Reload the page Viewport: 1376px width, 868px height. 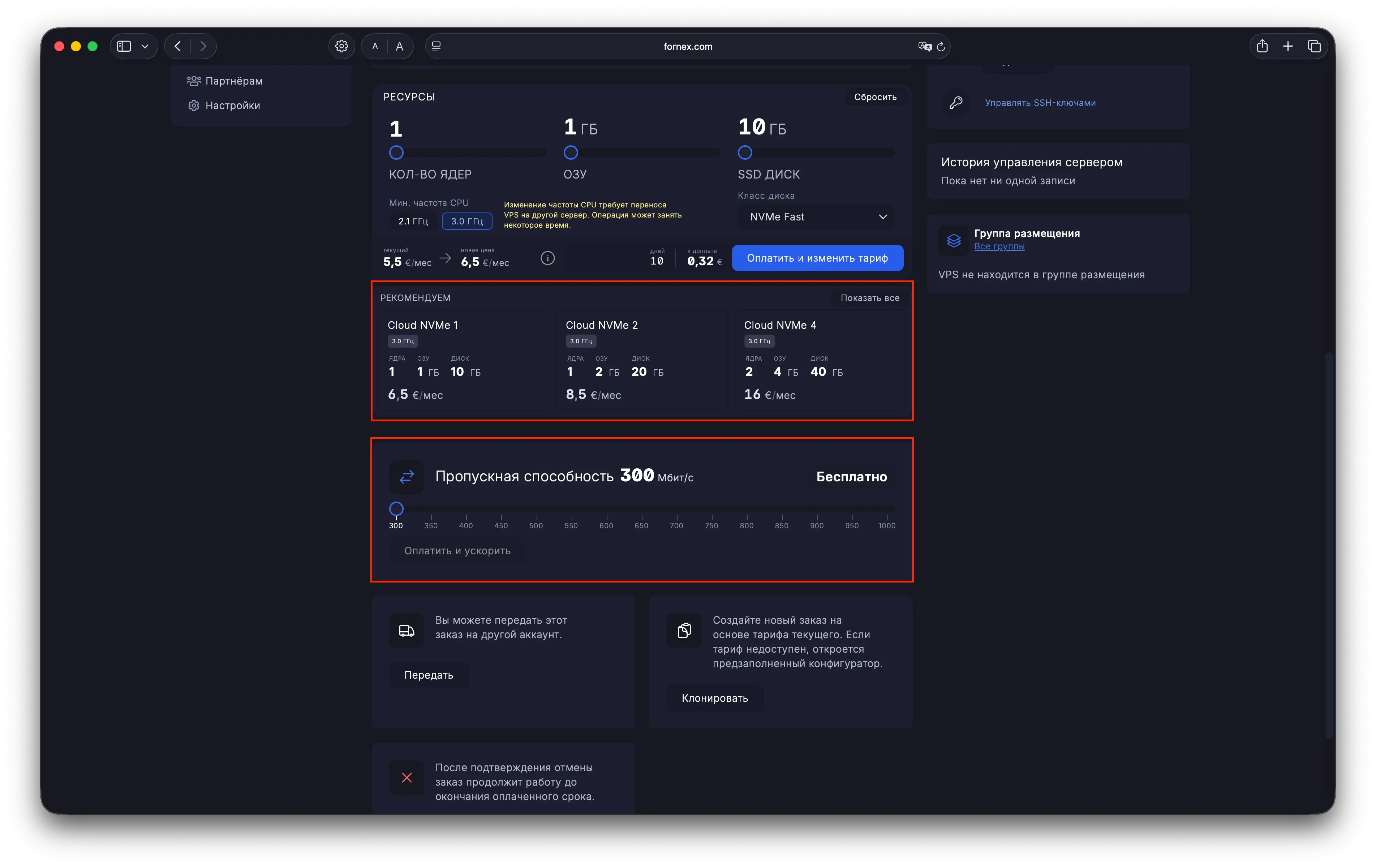pyautogui.click(x=941, y=46)
